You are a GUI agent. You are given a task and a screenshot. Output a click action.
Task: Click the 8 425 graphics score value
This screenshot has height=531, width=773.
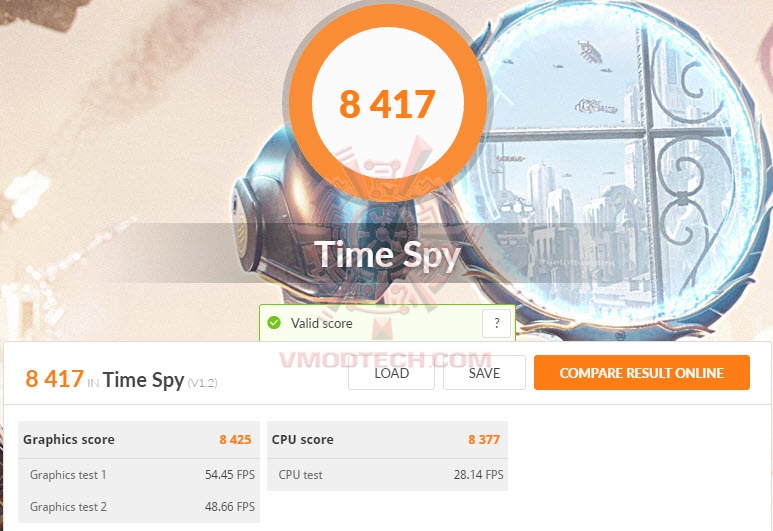[236, 439]
